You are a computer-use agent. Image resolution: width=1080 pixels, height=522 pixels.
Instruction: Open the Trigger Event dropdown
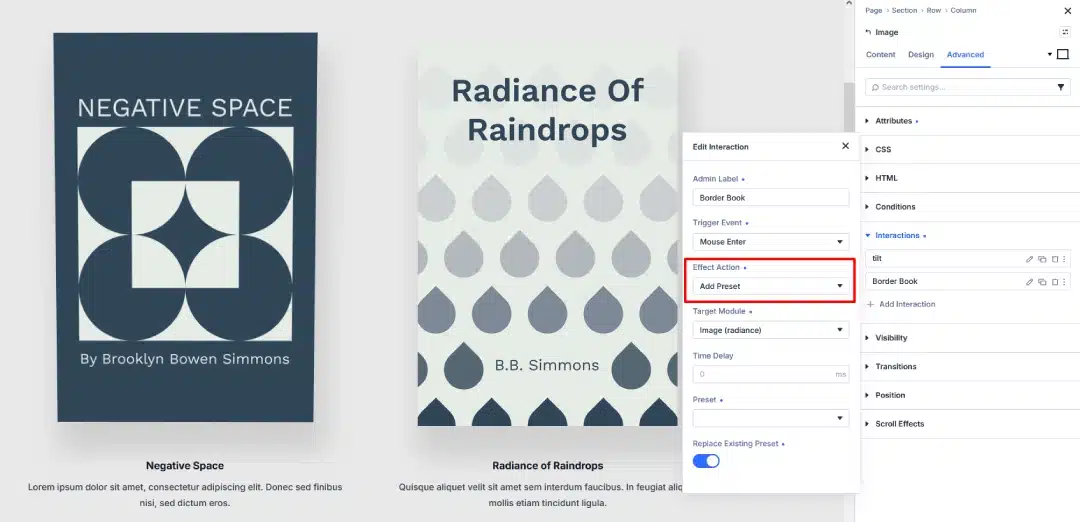(x=771, y=242)
